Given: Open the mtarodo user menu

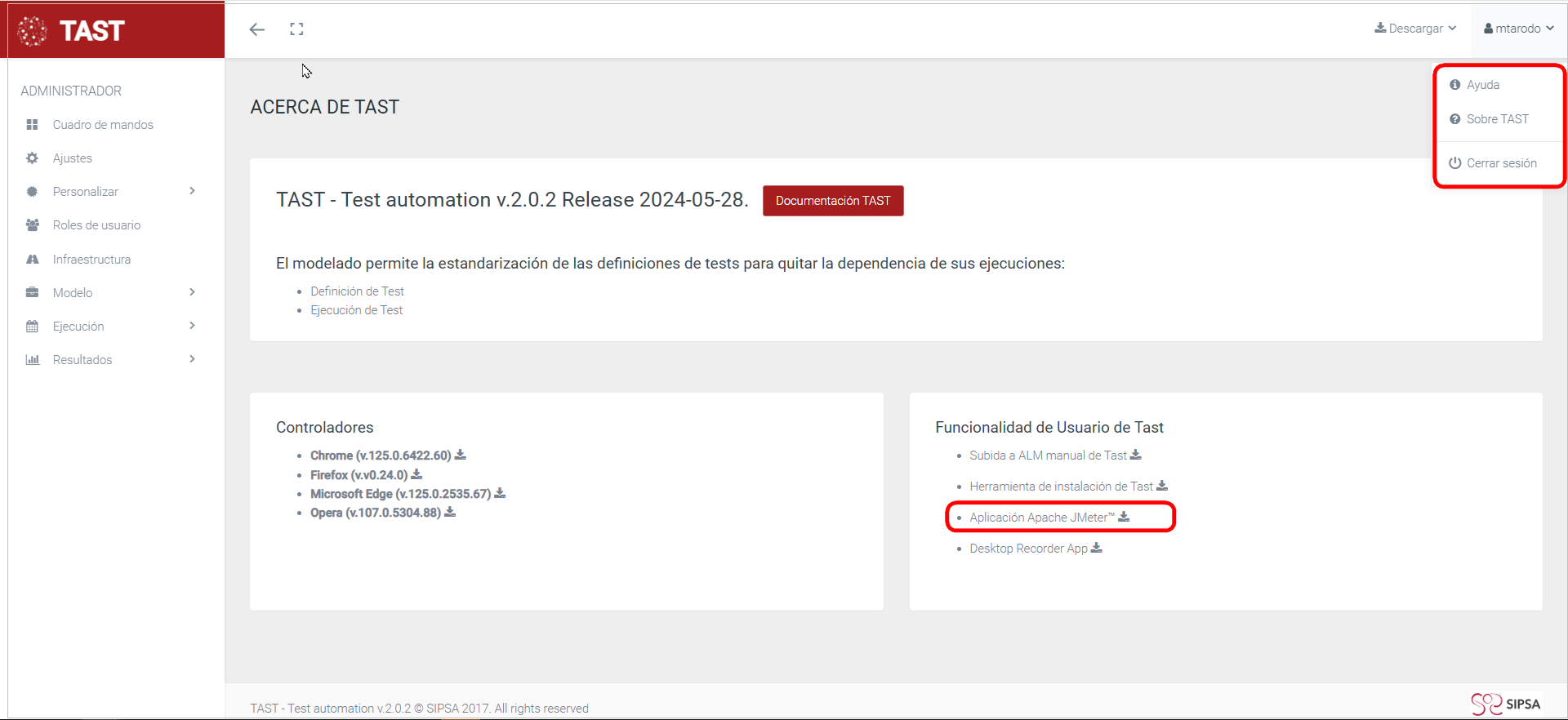Looking at the screenshot, I should [x=1518, y=29].
